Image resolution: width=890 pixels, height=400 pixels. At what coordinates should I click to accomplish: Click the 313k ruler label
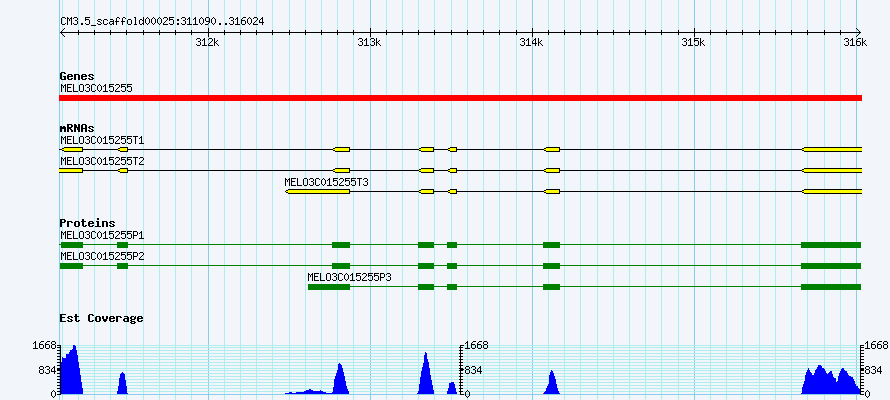click(370, 42)
